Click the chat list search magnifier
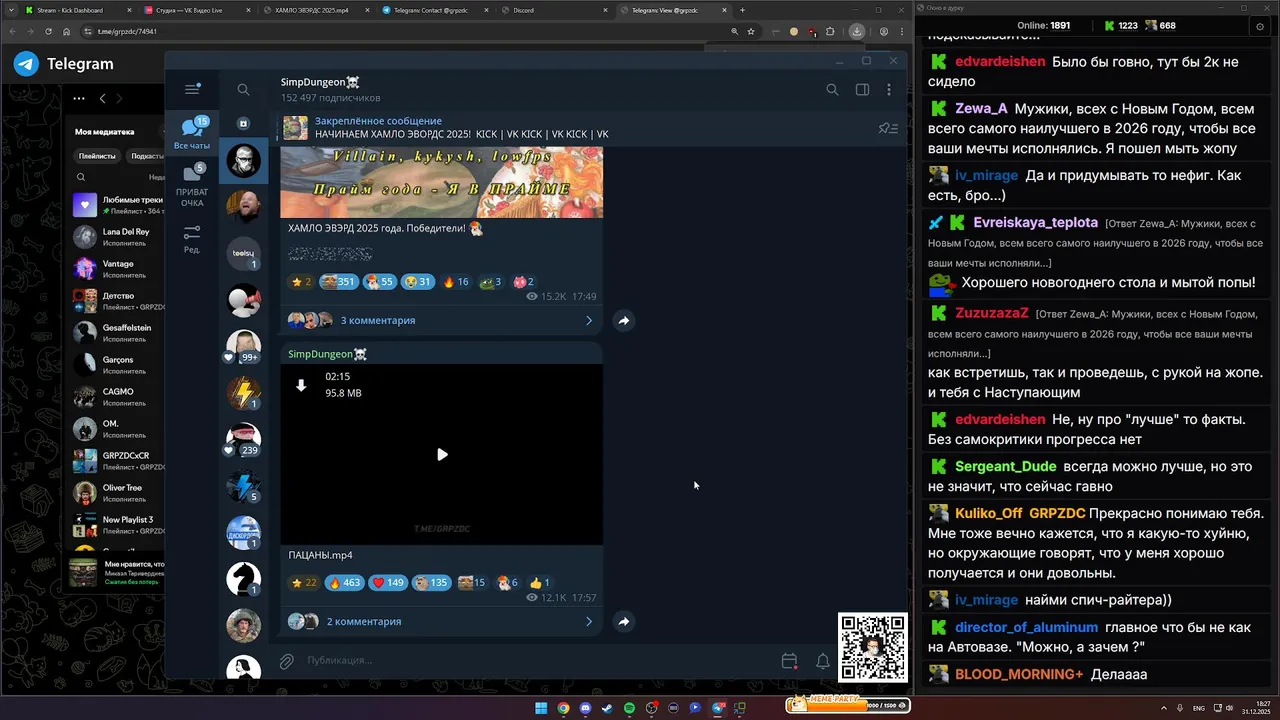 point(243,89)
